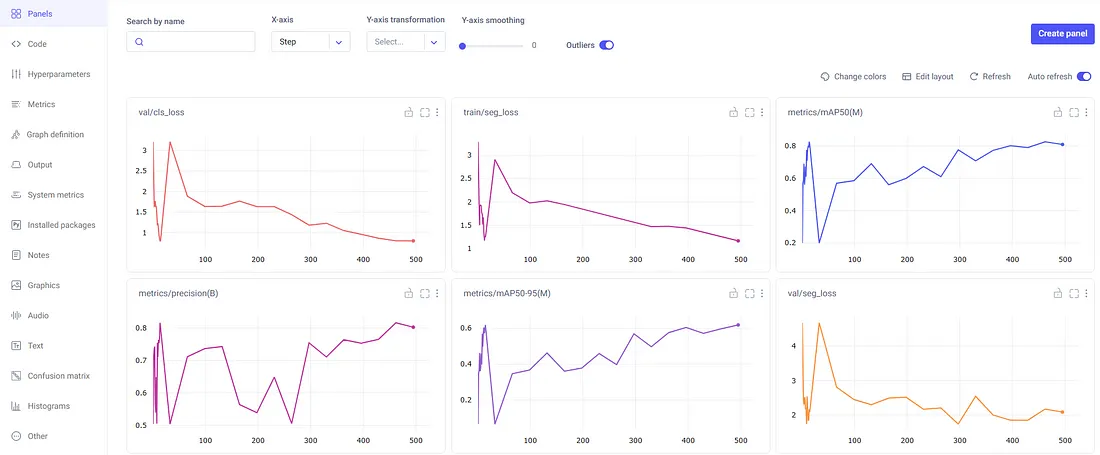Open System metrics in the sidebar

click(56, 195)
